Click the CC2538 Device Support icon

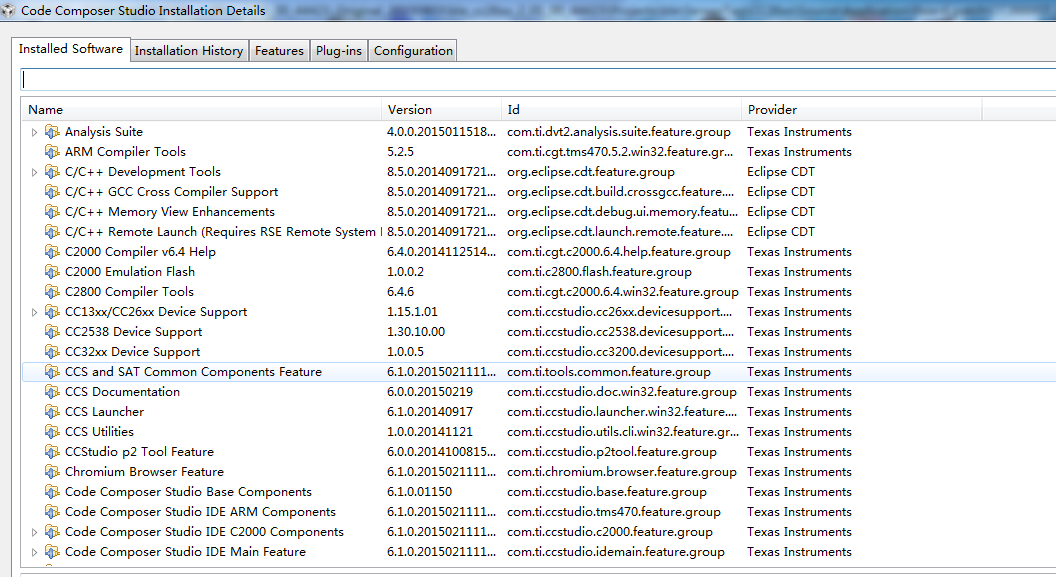click(53, 332)
